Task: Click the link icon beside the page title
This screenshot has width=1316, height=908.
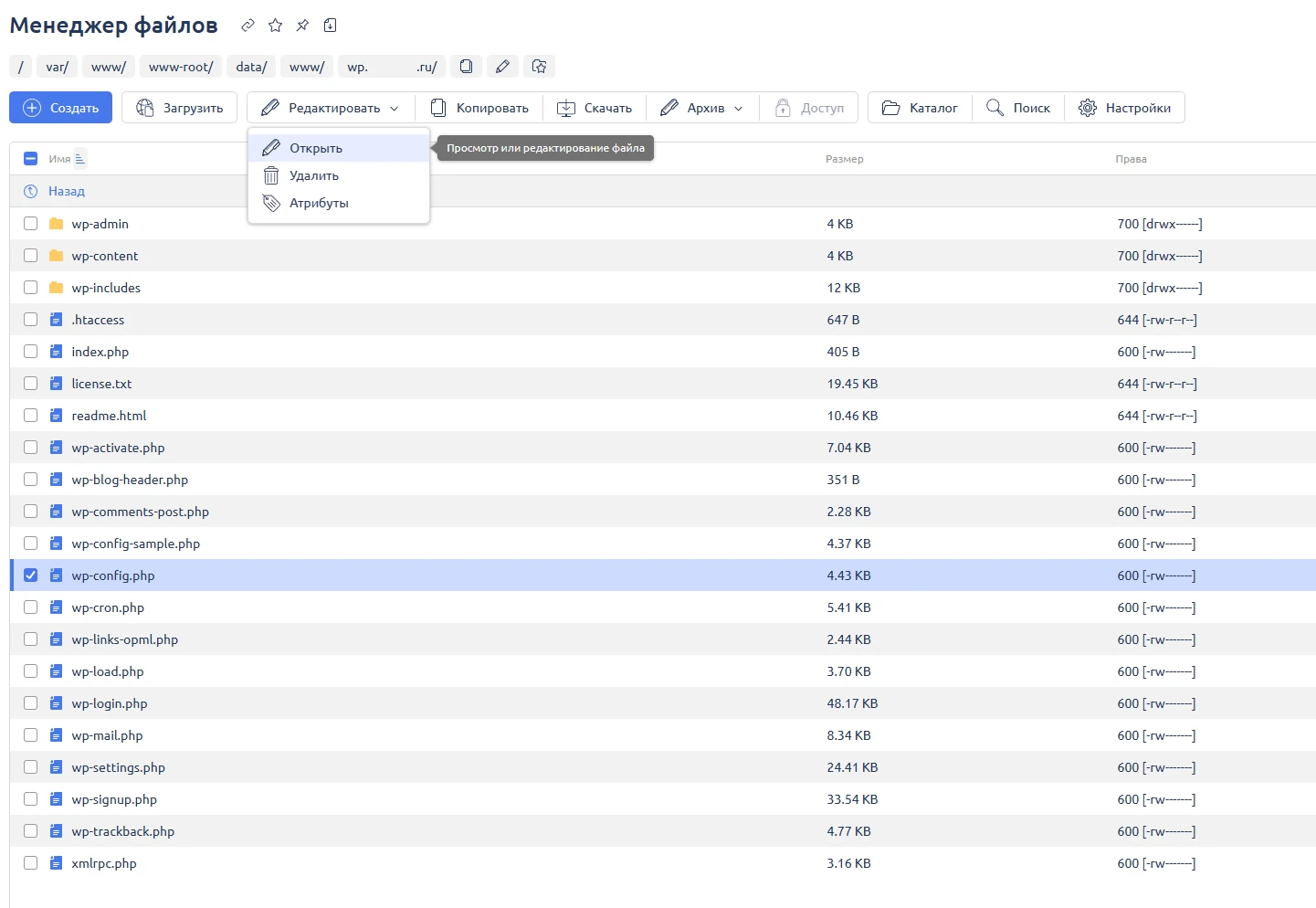Action: click(x=247, y=26)
